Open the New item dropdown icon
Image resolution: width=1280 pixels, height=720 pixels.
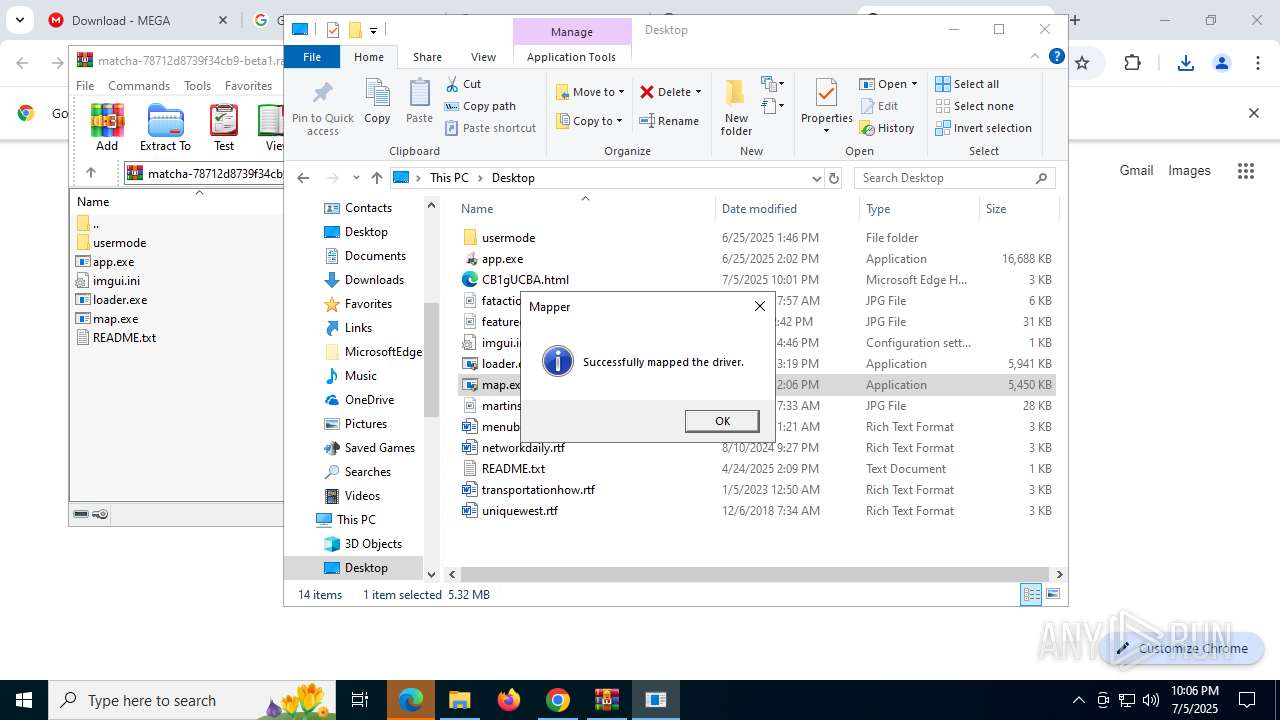(x=772, y=84)
